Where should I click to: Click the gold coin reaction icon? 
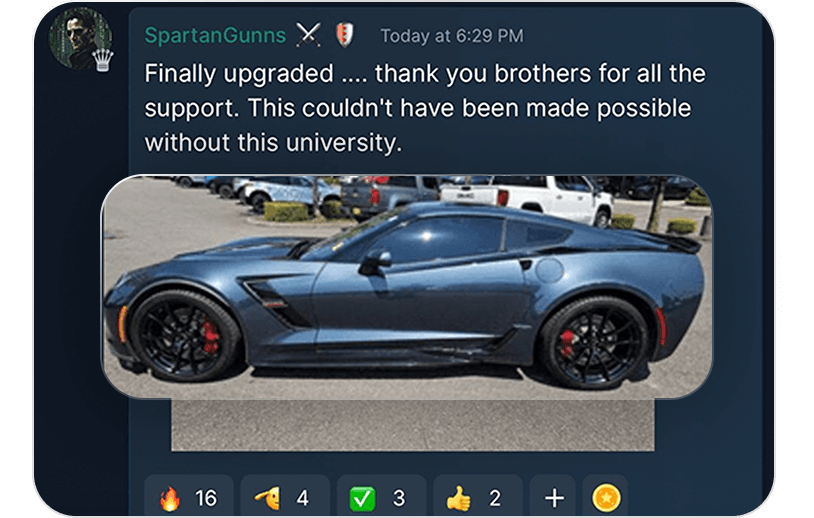pyautogui.click(x=606, y=497)
